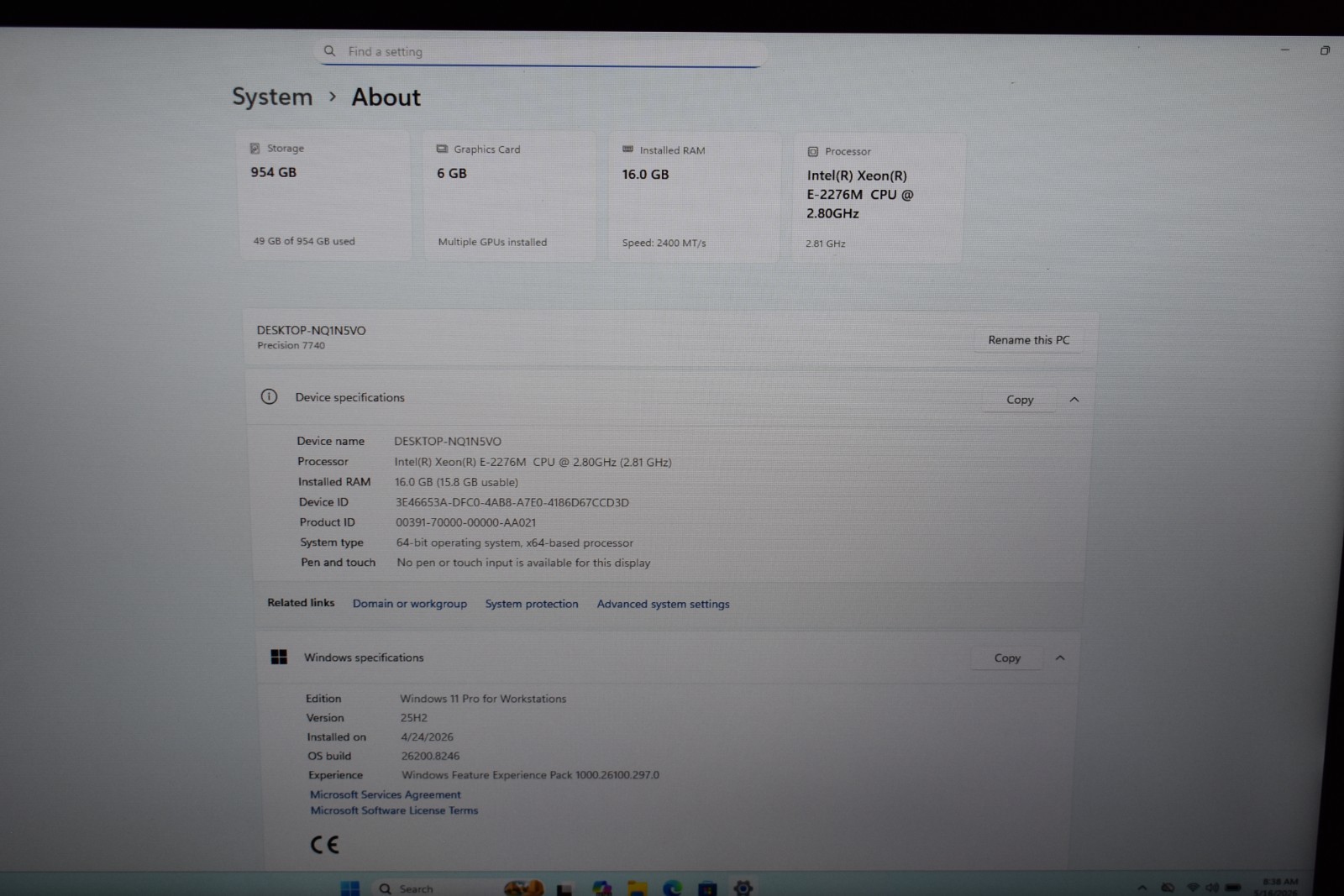The width and height of the screenshot is (1344, 896).
Task: Copy the Device specifications
Action: pyautogui.click(x=1020, y=400)
